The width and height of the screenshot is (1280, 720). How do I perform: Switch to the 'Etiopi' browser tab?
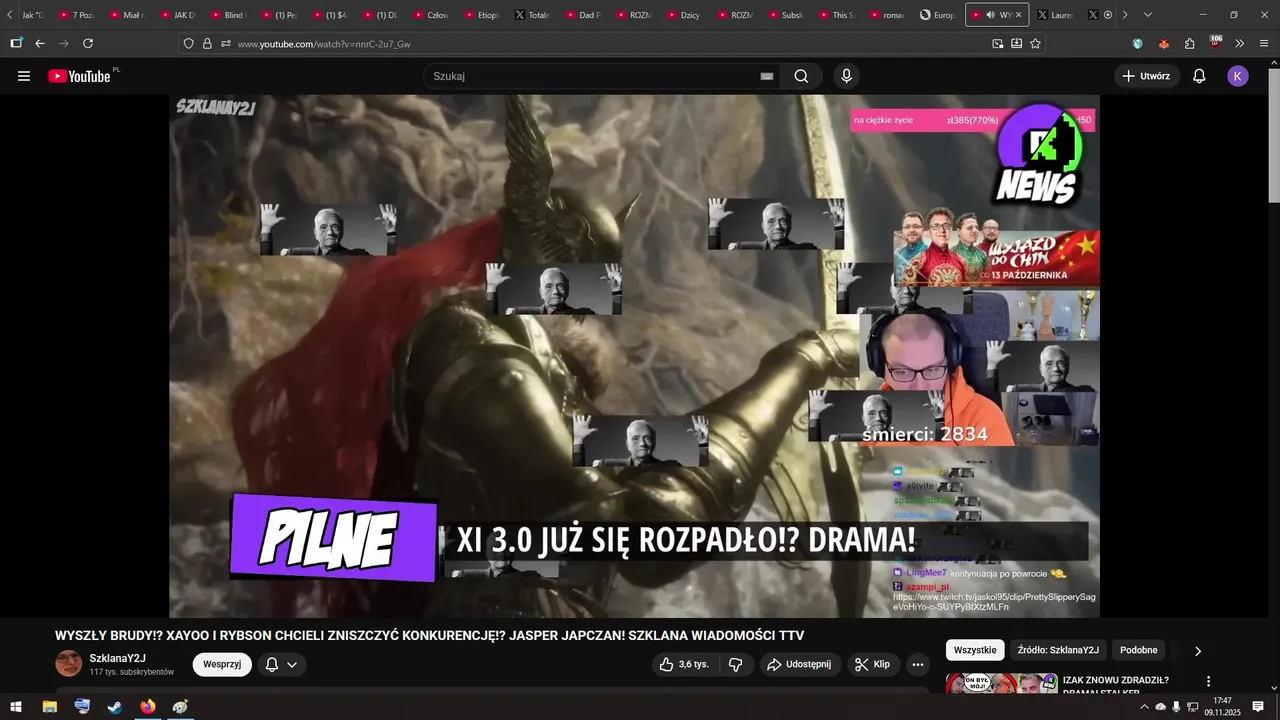click(x=482, y=15)
